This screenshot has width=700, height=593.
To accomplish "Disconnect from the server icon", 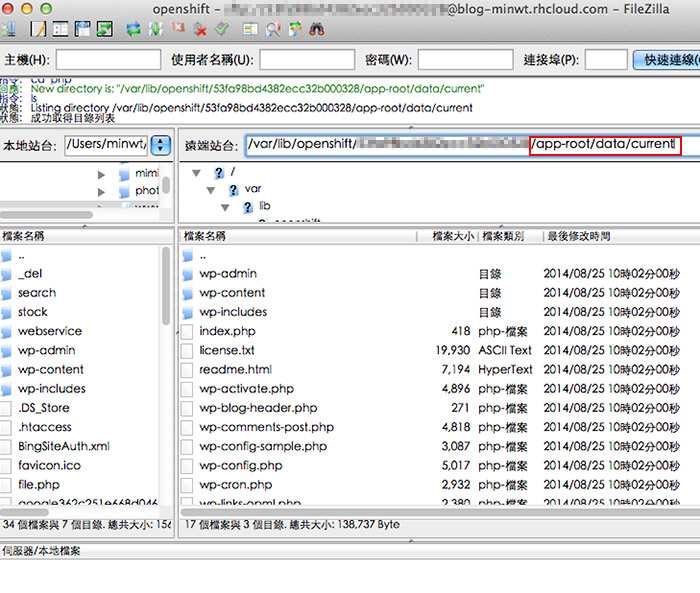I will (200, 29).
